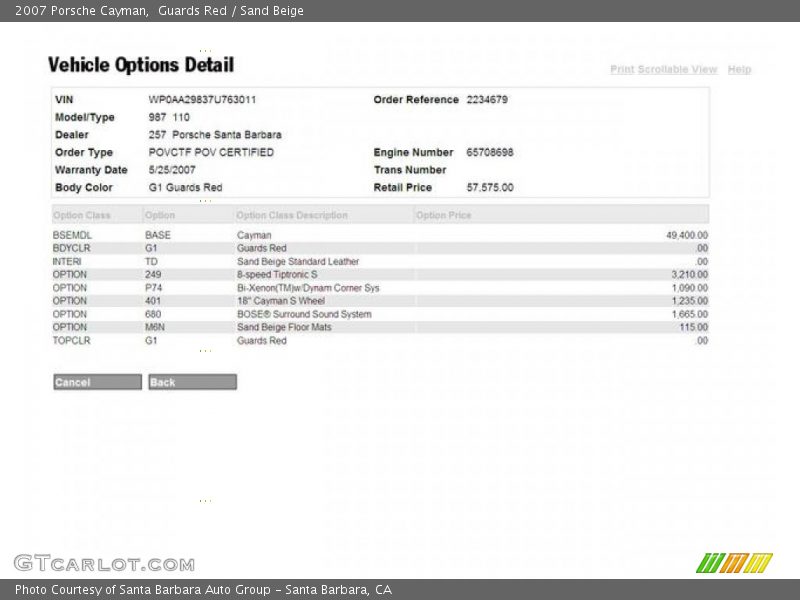Image resolution: width=800 pixels, height=600 pixels.
Task: Open the Print Scrollable View link
Action: coord(663,69)
